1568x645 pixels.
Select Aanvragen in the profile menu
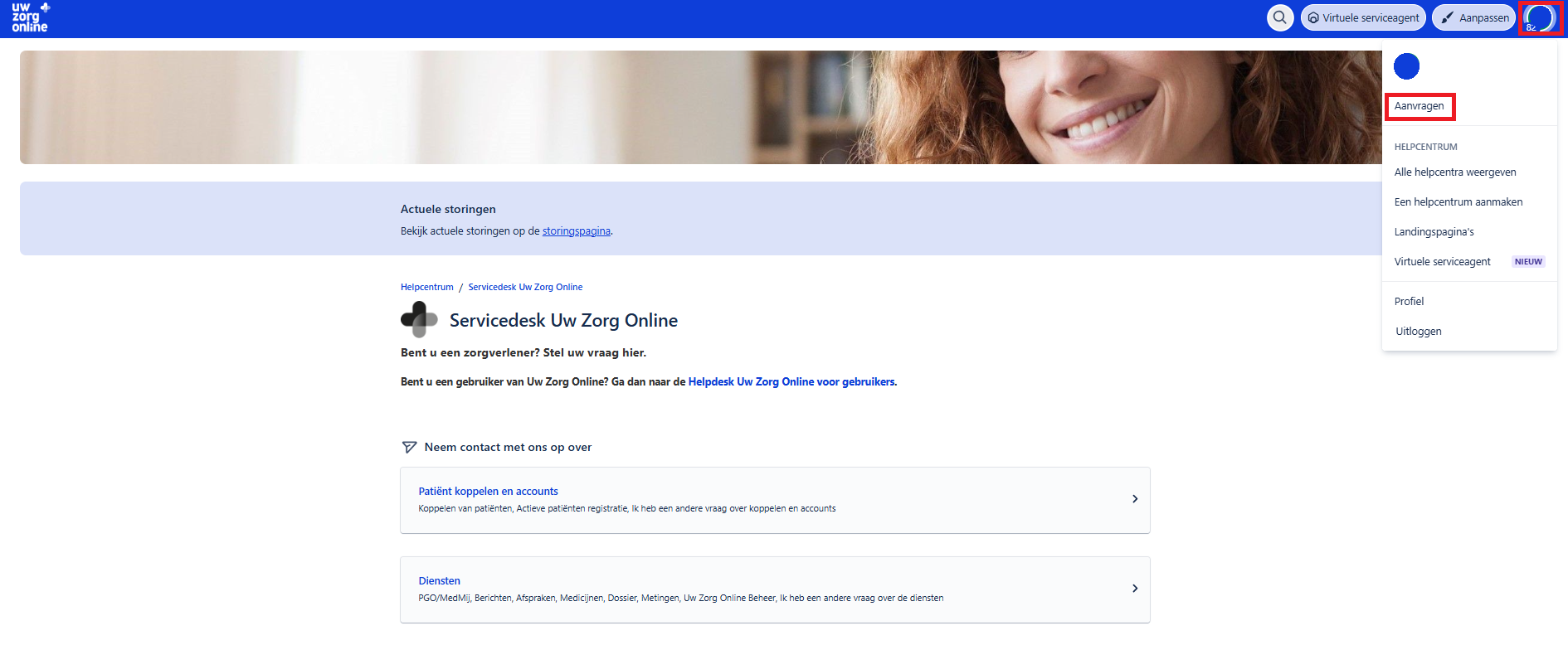1419,106
